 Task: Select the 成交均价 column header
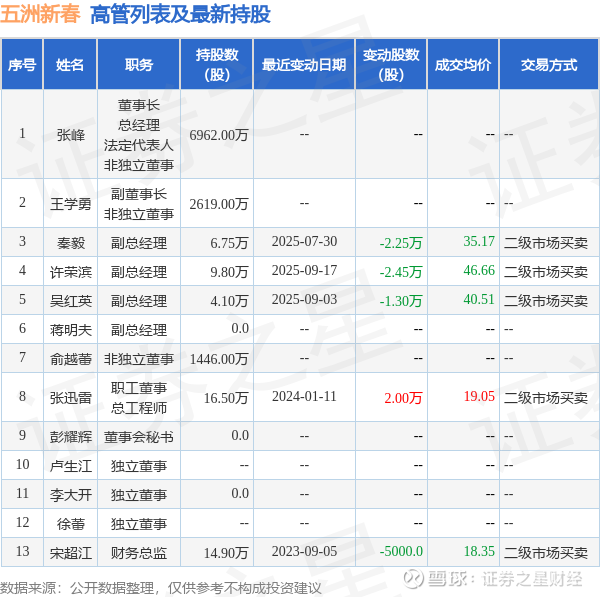click(x=463, y=64)
